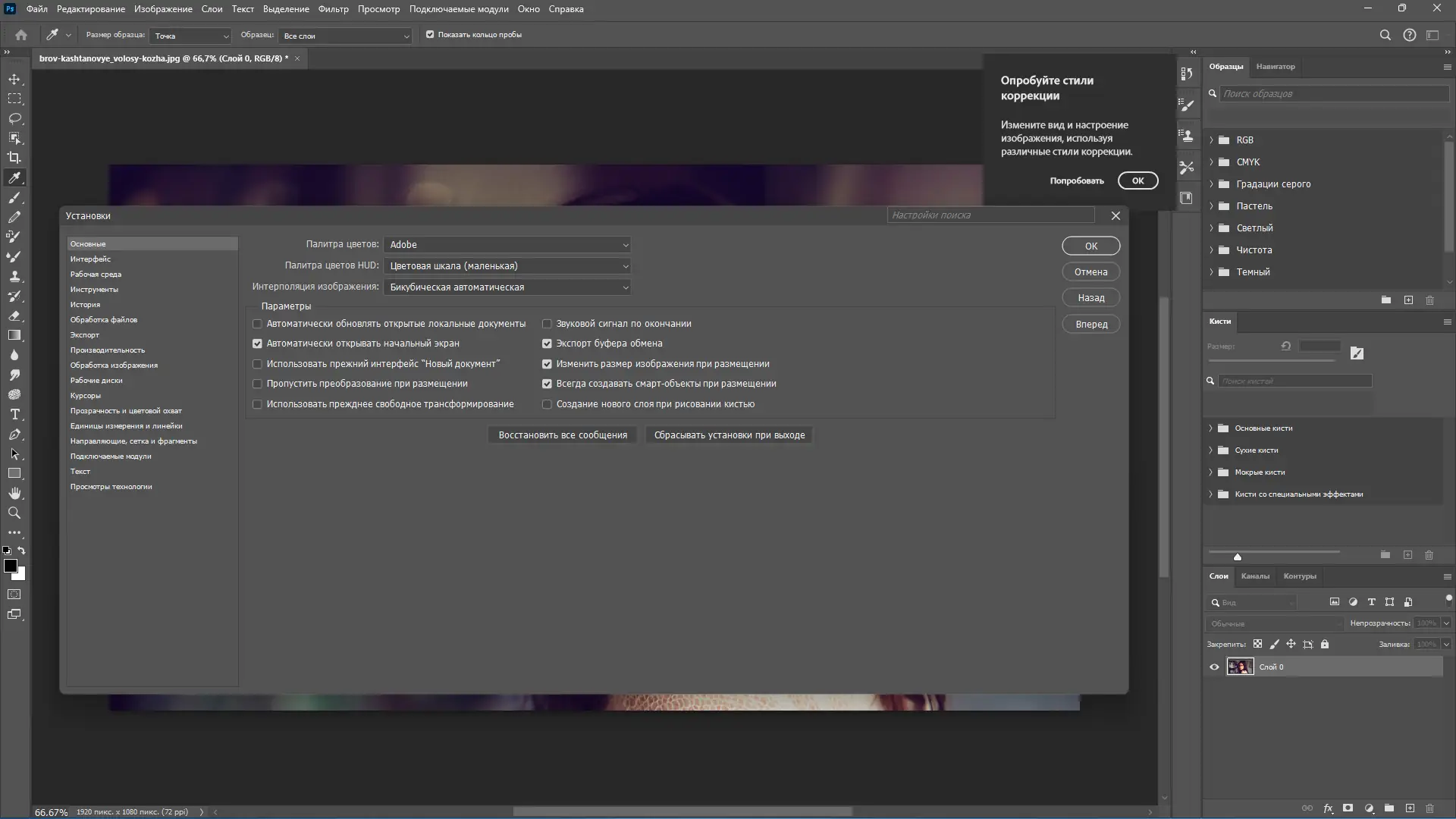Hide layer 'Слой 0' via eye icon
This screenshot has height=819, width=1456.
point(1214,667)
